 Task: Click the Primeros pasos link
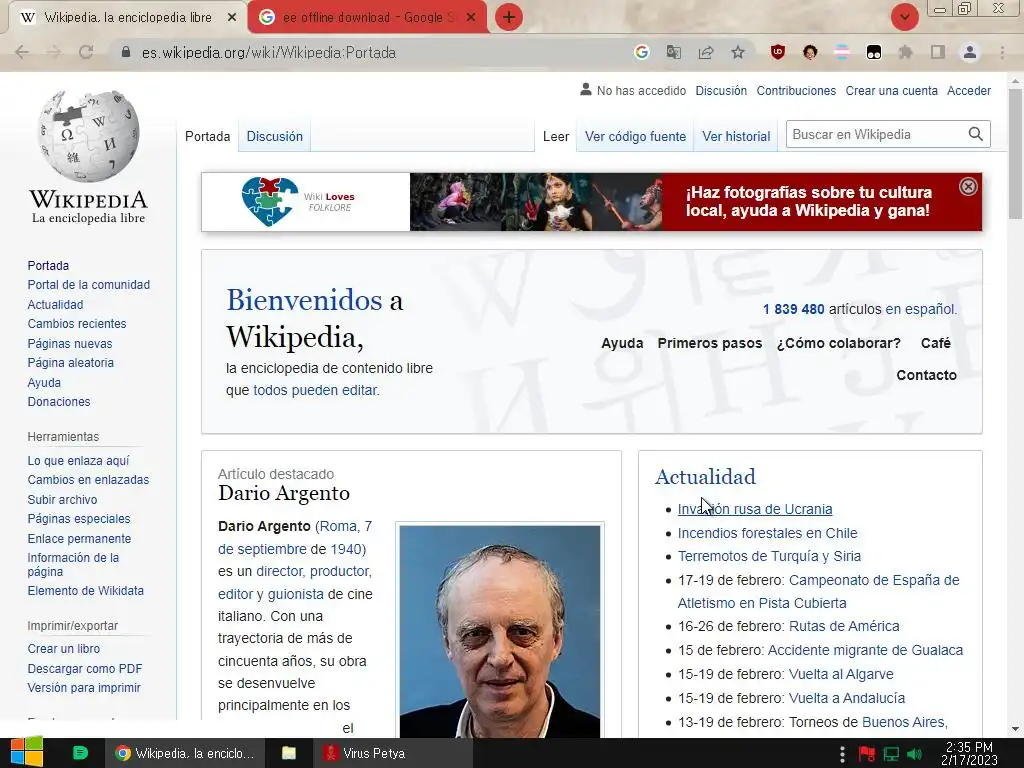(710, 343)
